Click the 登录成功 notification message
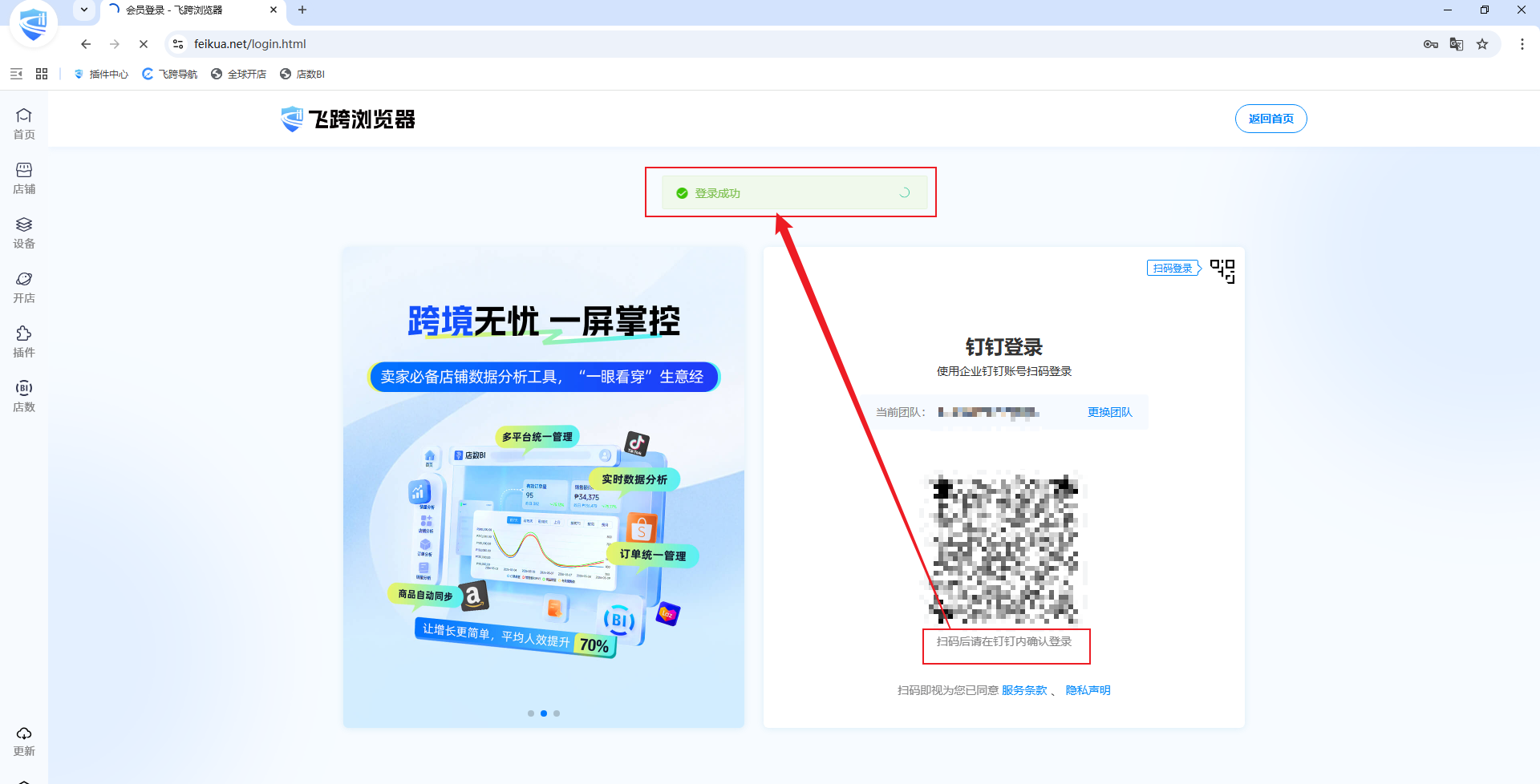 [794, 193]
